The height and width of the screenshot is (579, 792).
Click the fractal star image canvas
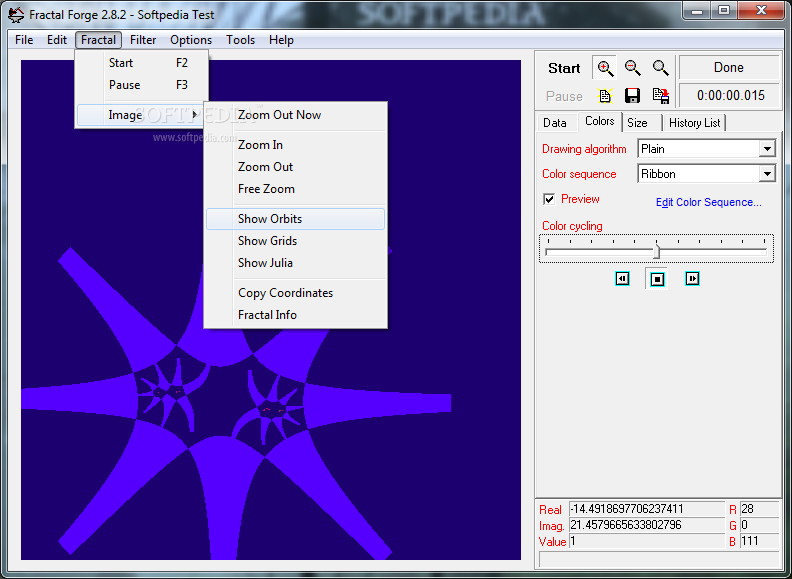[271, 310]
